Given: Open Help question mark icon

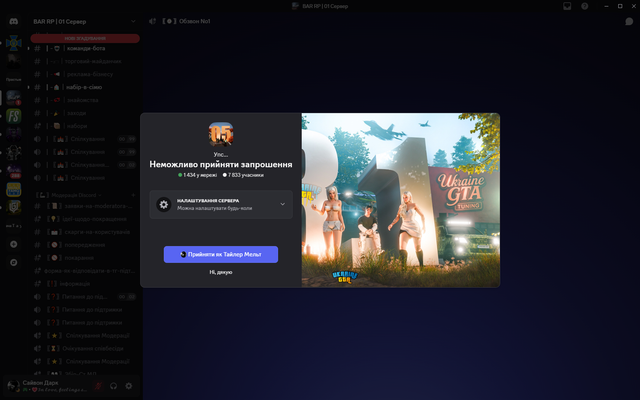Looking at the screenshot, I should tap(584, 6).
